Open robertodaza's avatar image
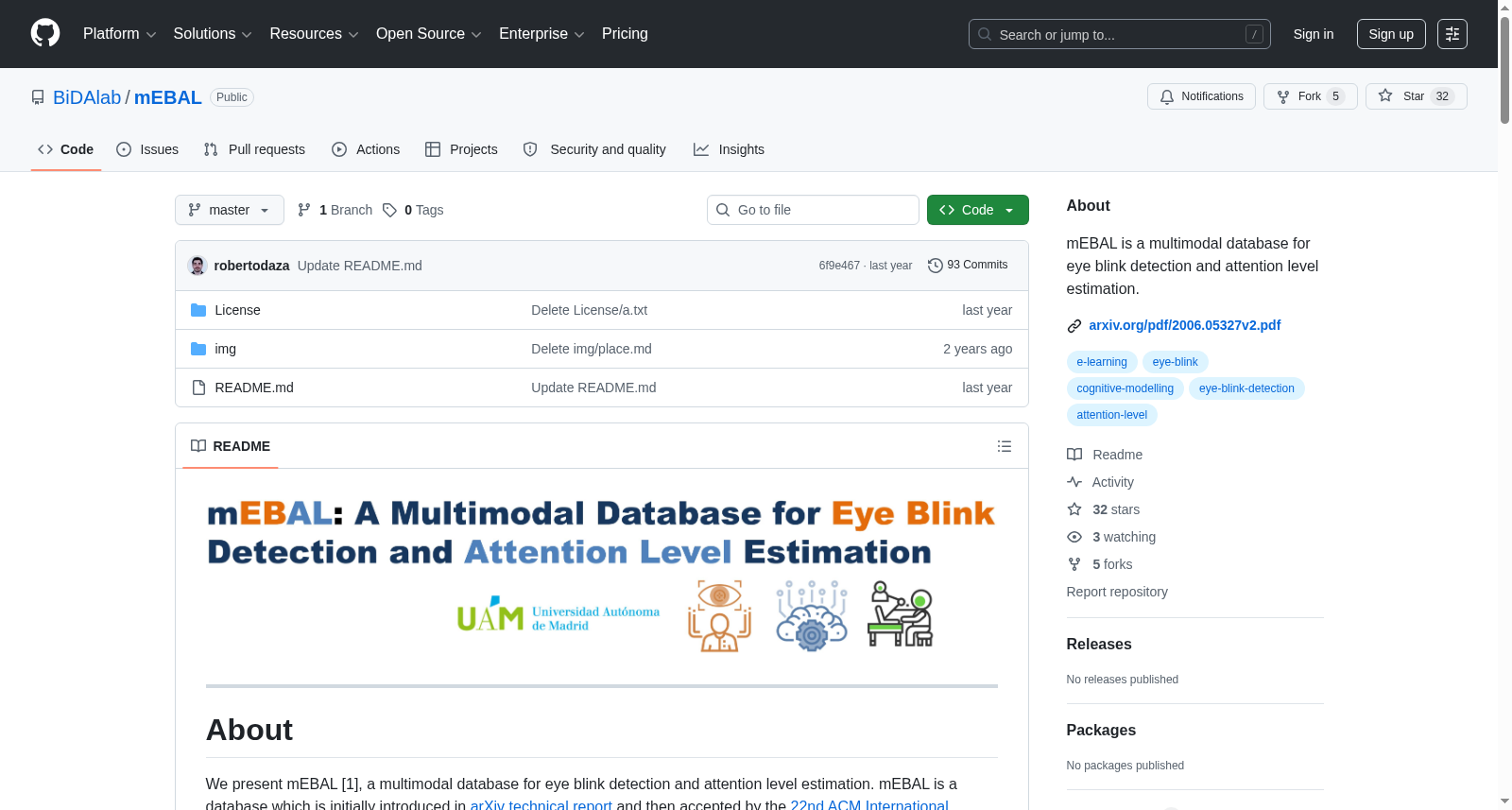This screenshot has width=1512, height=810. pos(198,266)
